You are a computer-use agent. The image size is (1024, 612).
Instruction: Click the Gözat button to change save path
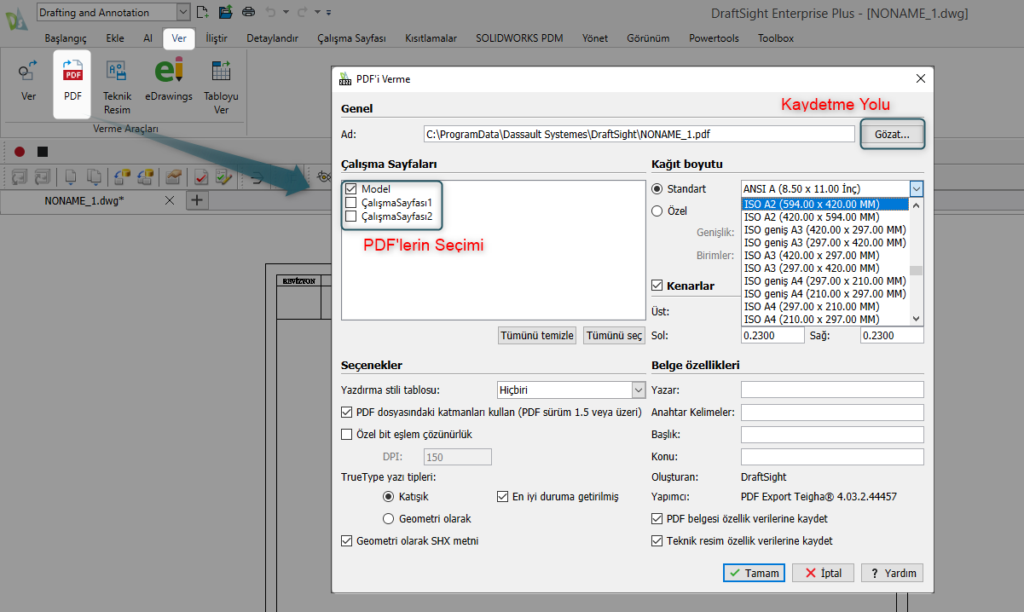[x=892, y=133]
